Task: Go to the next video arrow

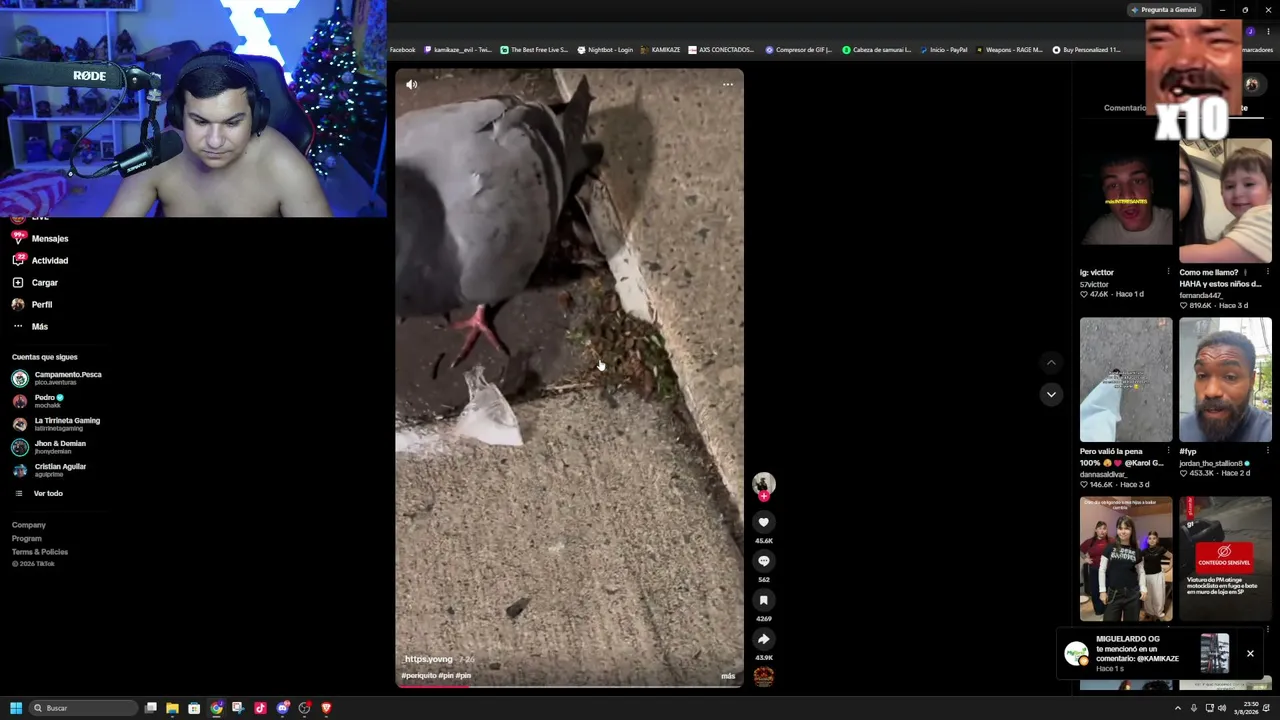Action: [x=1051, y=394]
